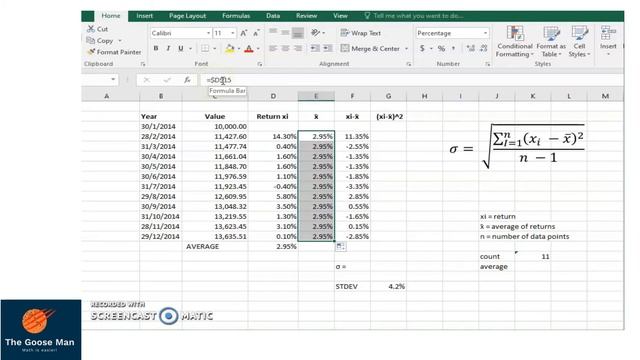Open the Data tab
The width and height of the screenshot is (640, 360).
tap(273, 16)
